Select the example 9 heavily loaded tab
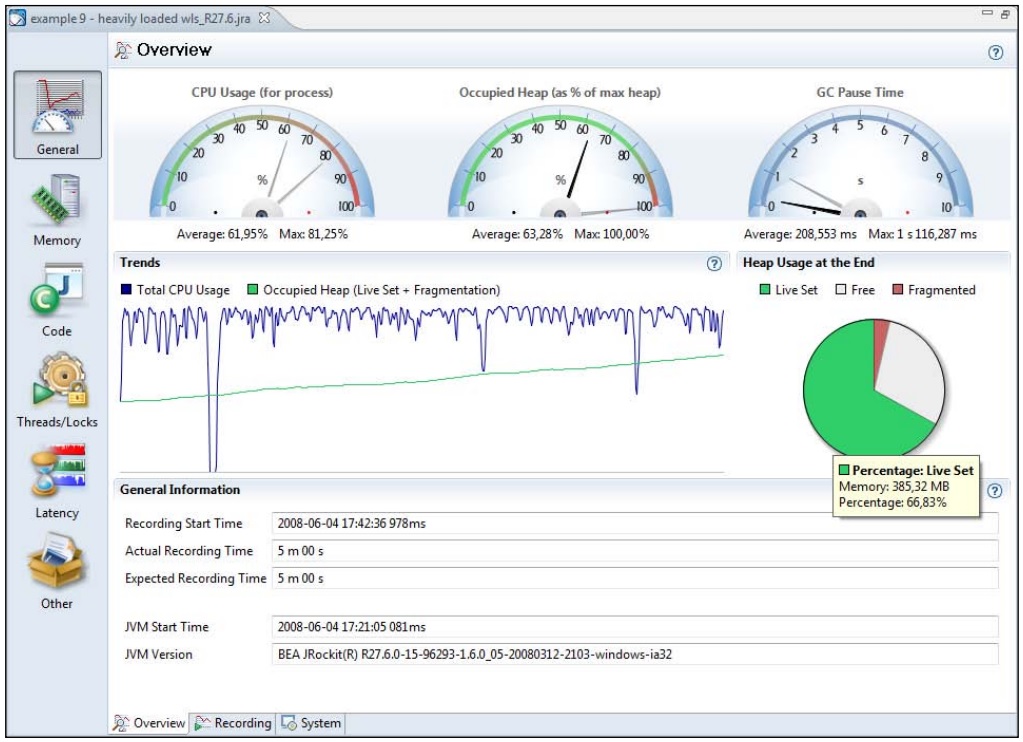 coord(140,18)
